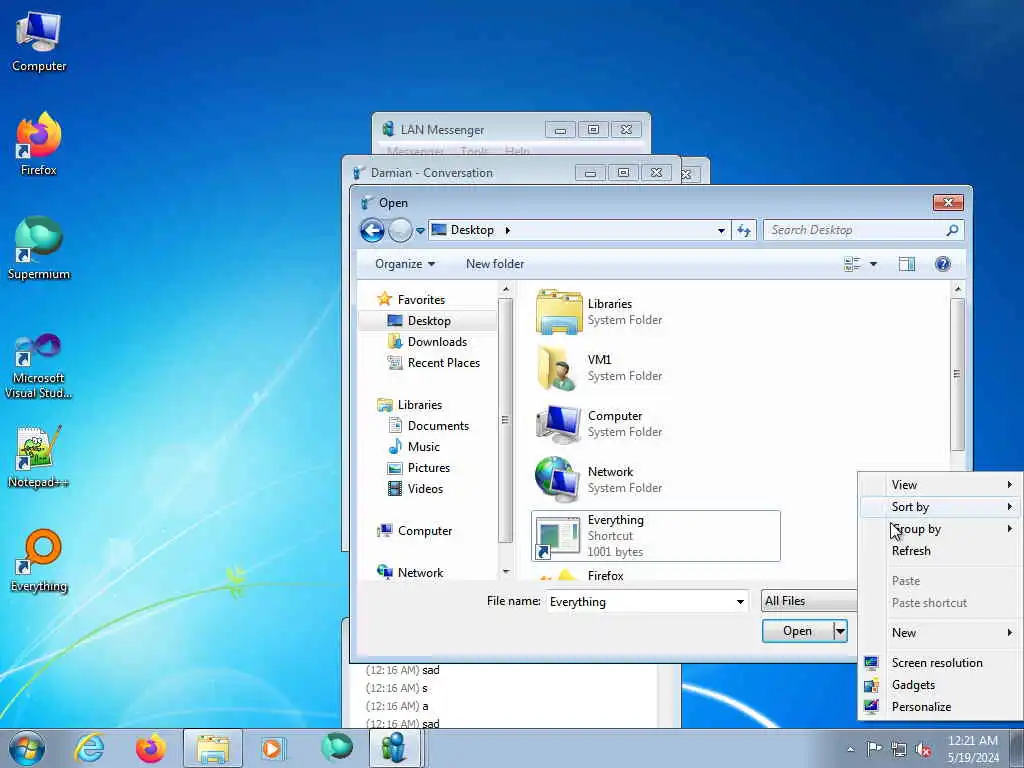Change view with the view mode icon

pyautogui.click(x=852, y=264)
